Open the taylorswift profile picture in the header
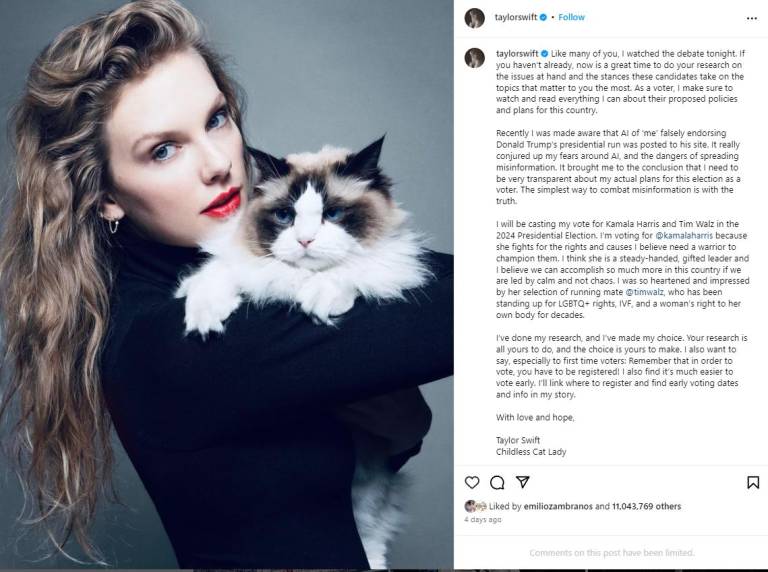 pos(474,18)
